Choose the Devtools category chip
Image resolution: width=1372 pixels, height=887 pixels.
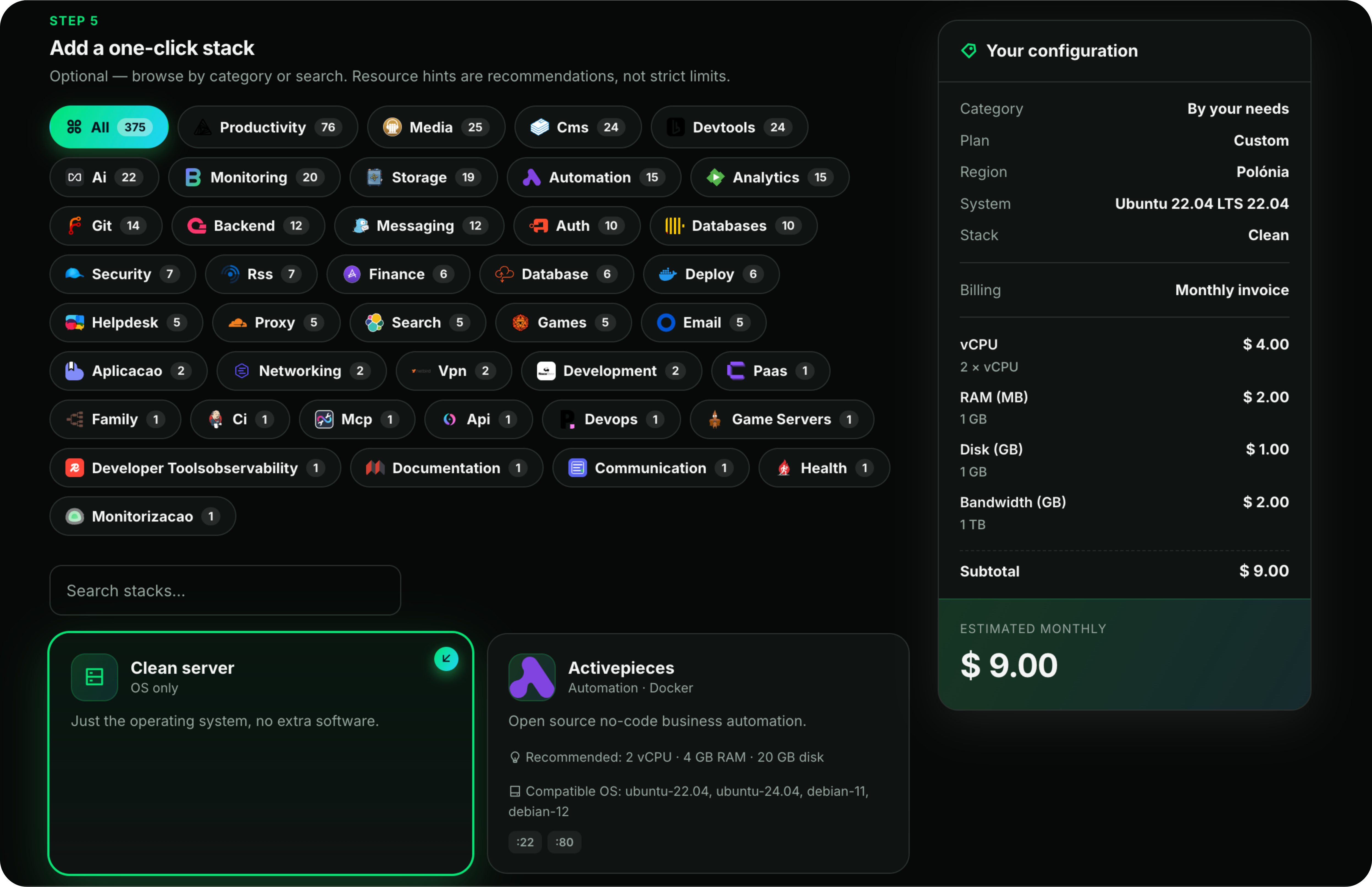729,127
